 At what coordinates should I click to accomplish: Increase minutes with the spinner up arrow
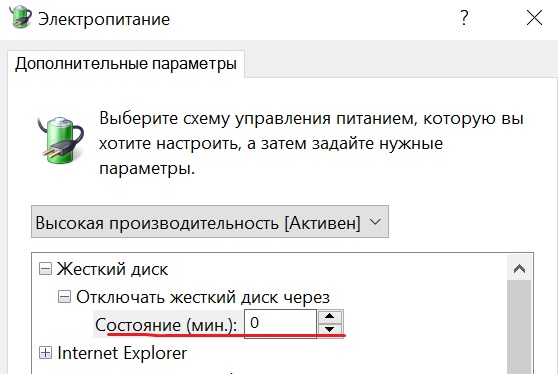[330, 316]
